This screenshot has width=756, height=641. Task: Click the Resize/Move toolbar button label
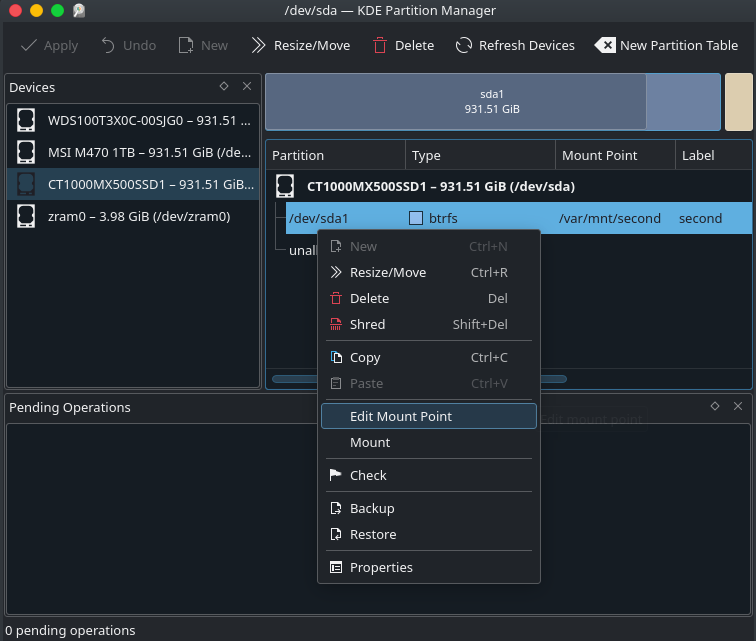tap(312, 45)
